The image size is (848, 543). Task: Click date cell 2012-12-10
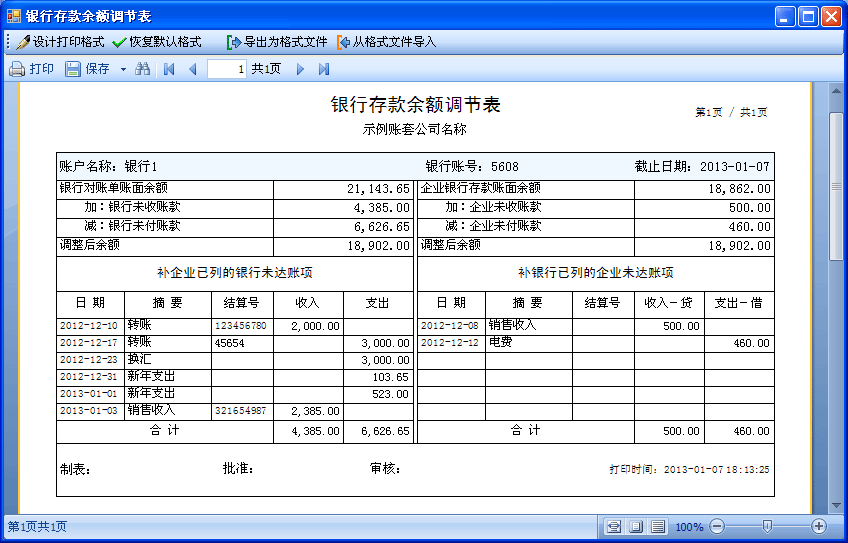pyautogui.click(x=89, y=326)
